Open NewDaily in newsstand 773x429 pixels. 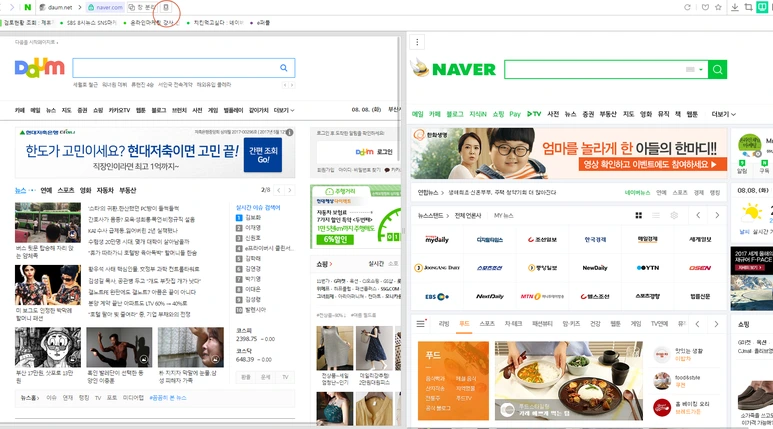pyautogui.click(x=595, y=268)
